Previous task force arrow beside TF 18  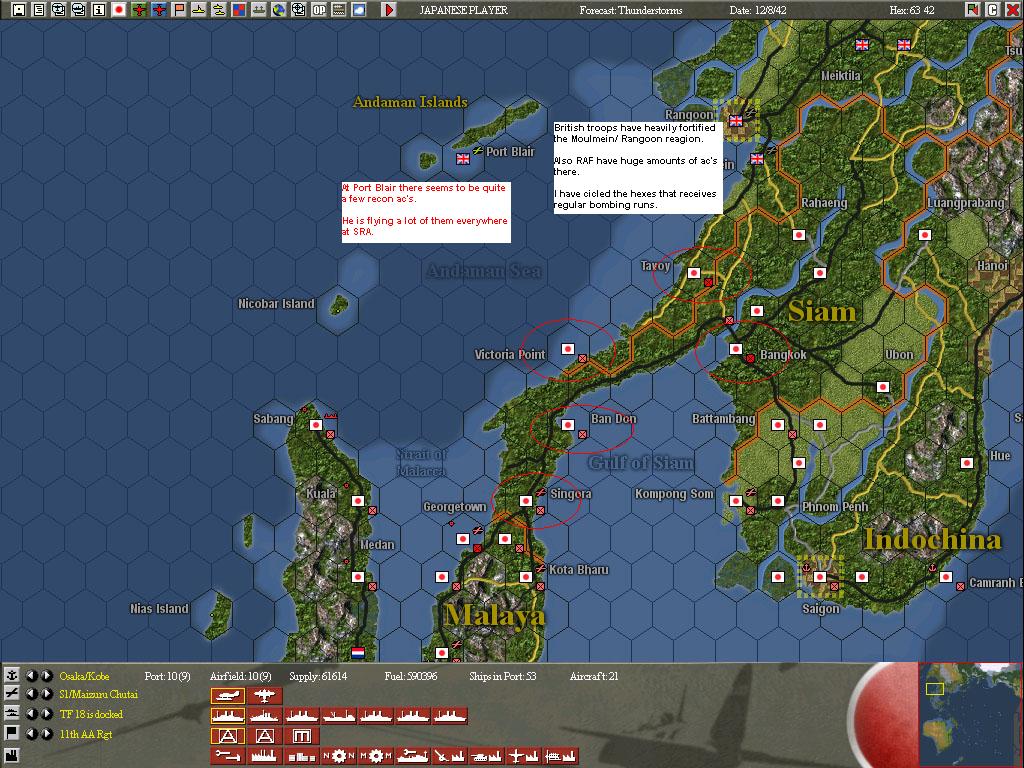[31, 714]
